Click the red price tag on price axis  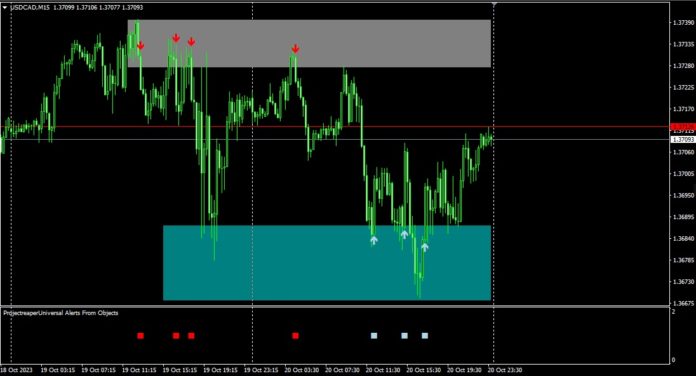tap(683, 127)
